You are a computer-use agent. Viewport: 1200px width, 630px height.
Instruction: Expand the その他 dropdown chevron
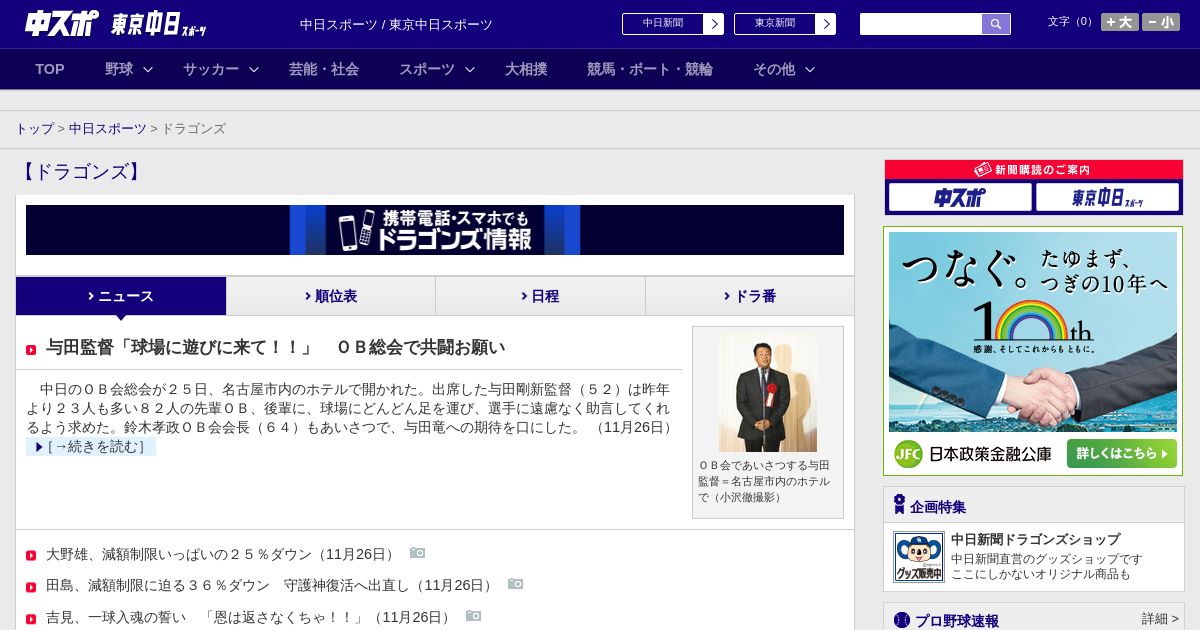pos(810,69)
